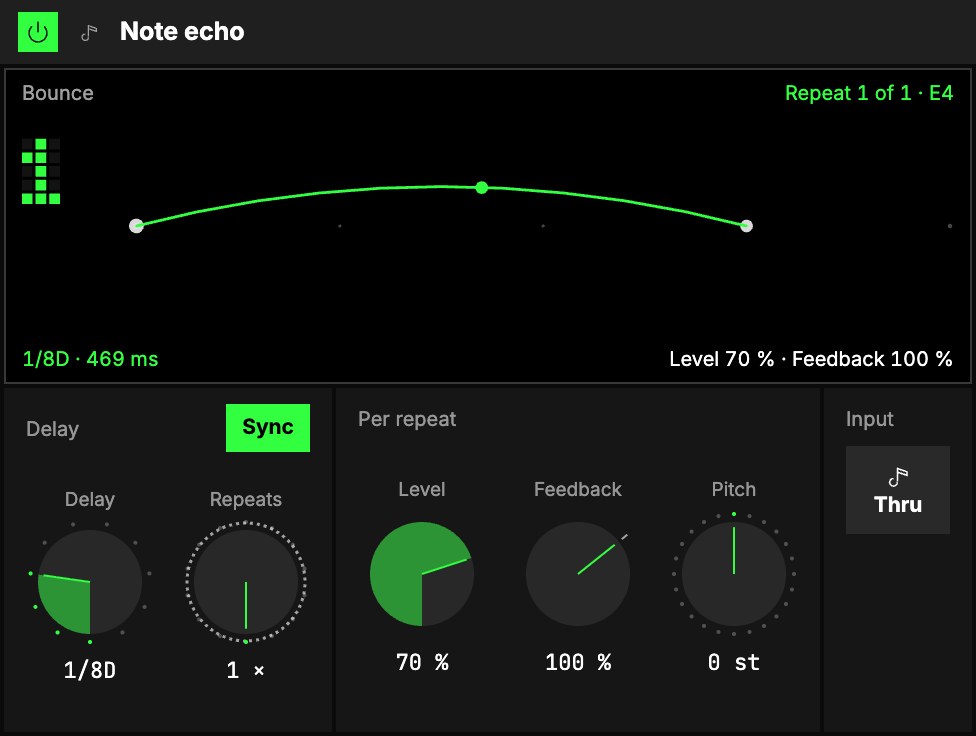Viewport: 976px width, 736px height.
Task: Click the Repeats knob
Action: (246, 582)
